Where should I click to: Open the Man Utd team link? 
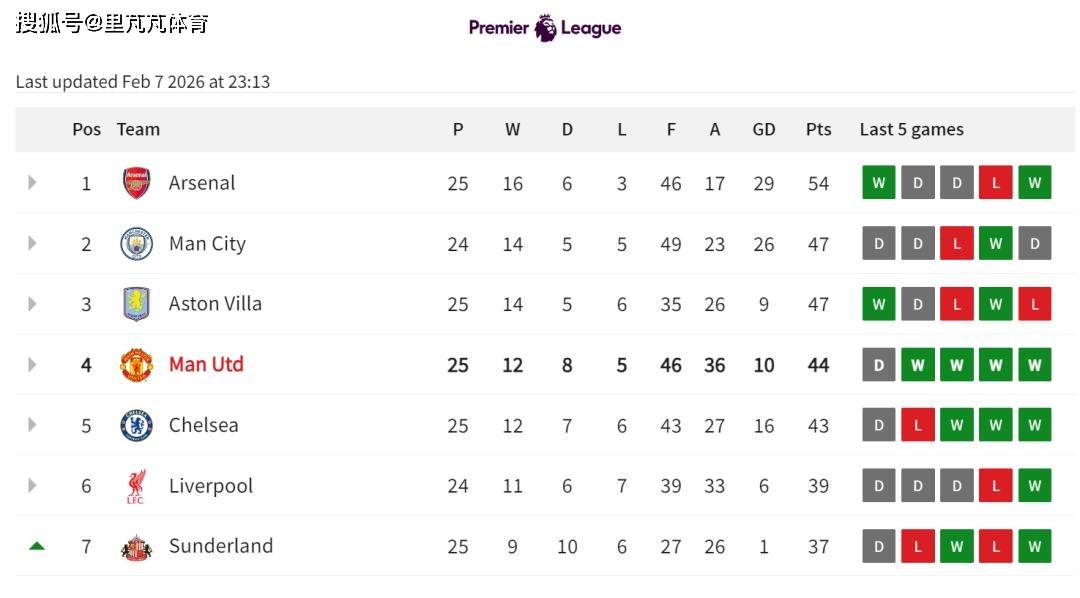tap(206, 365)
